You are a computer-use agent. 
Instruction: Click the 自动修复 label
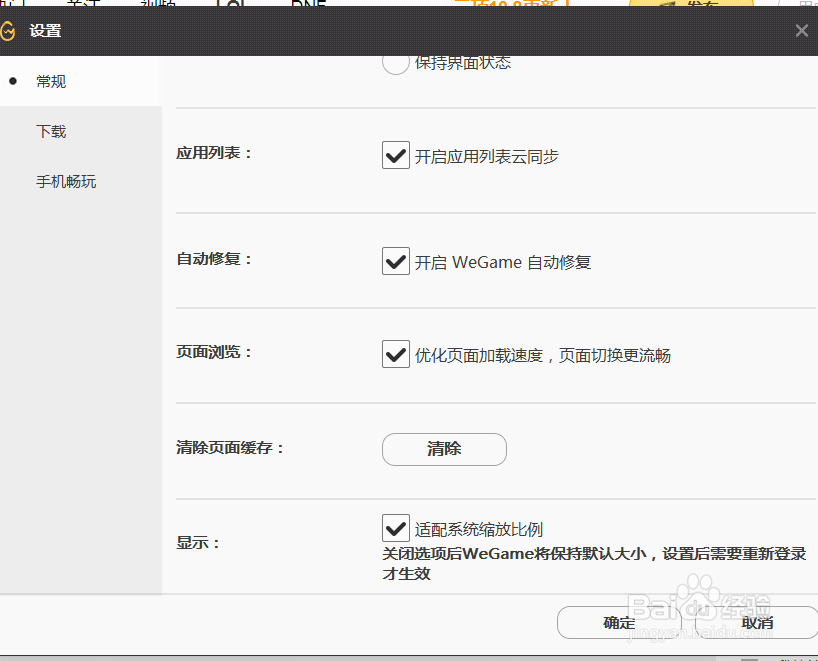pyautogui.click(x=214, y=259)
